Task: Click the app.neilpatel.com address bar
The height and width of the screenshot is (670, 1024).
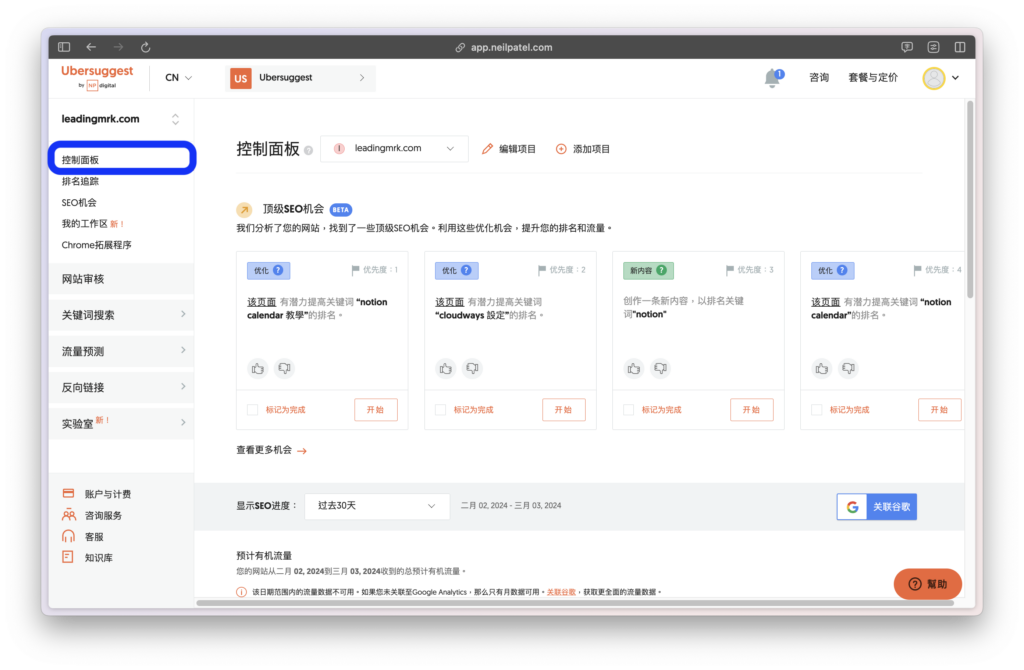Action: tap(504, 47)
